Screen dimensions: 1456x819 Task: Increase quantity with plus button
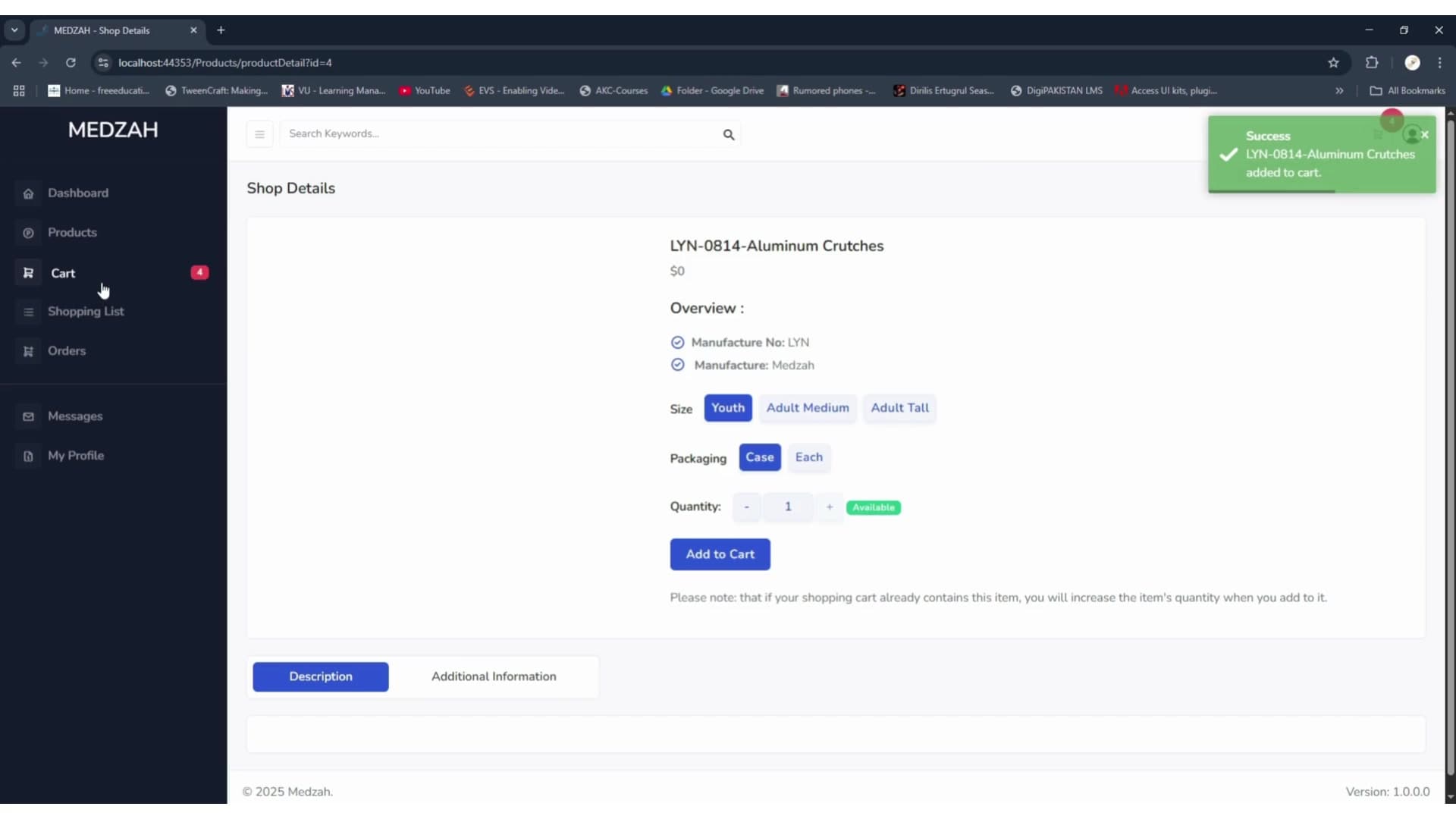(830, 507)
